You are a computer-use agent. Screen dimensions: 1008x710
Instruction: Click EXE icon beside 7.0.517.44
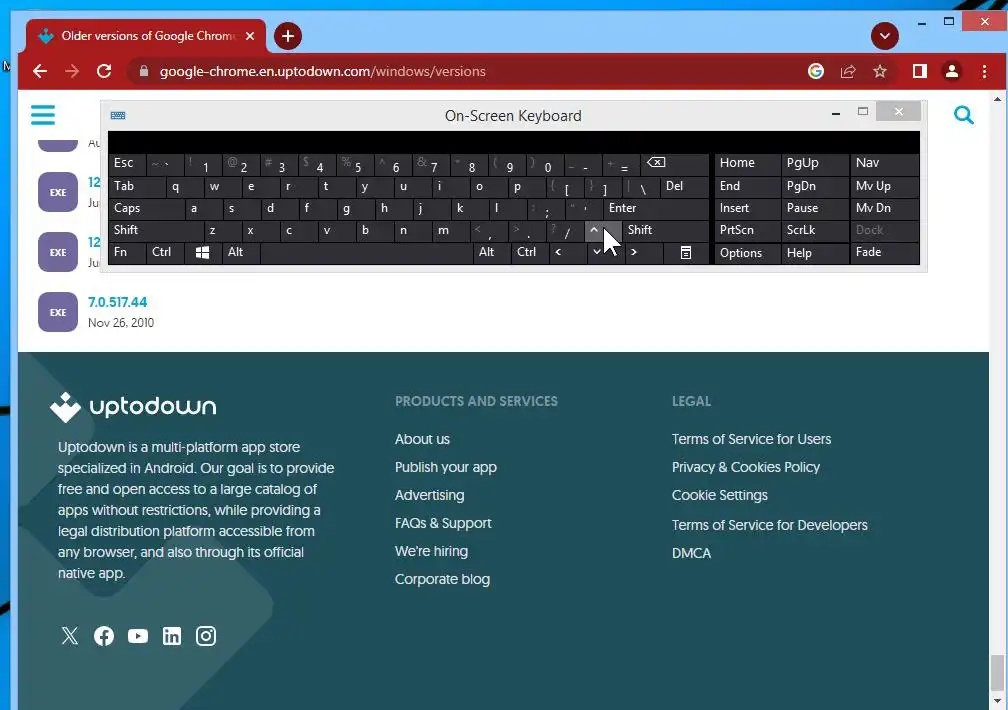(x=58, y=312)
